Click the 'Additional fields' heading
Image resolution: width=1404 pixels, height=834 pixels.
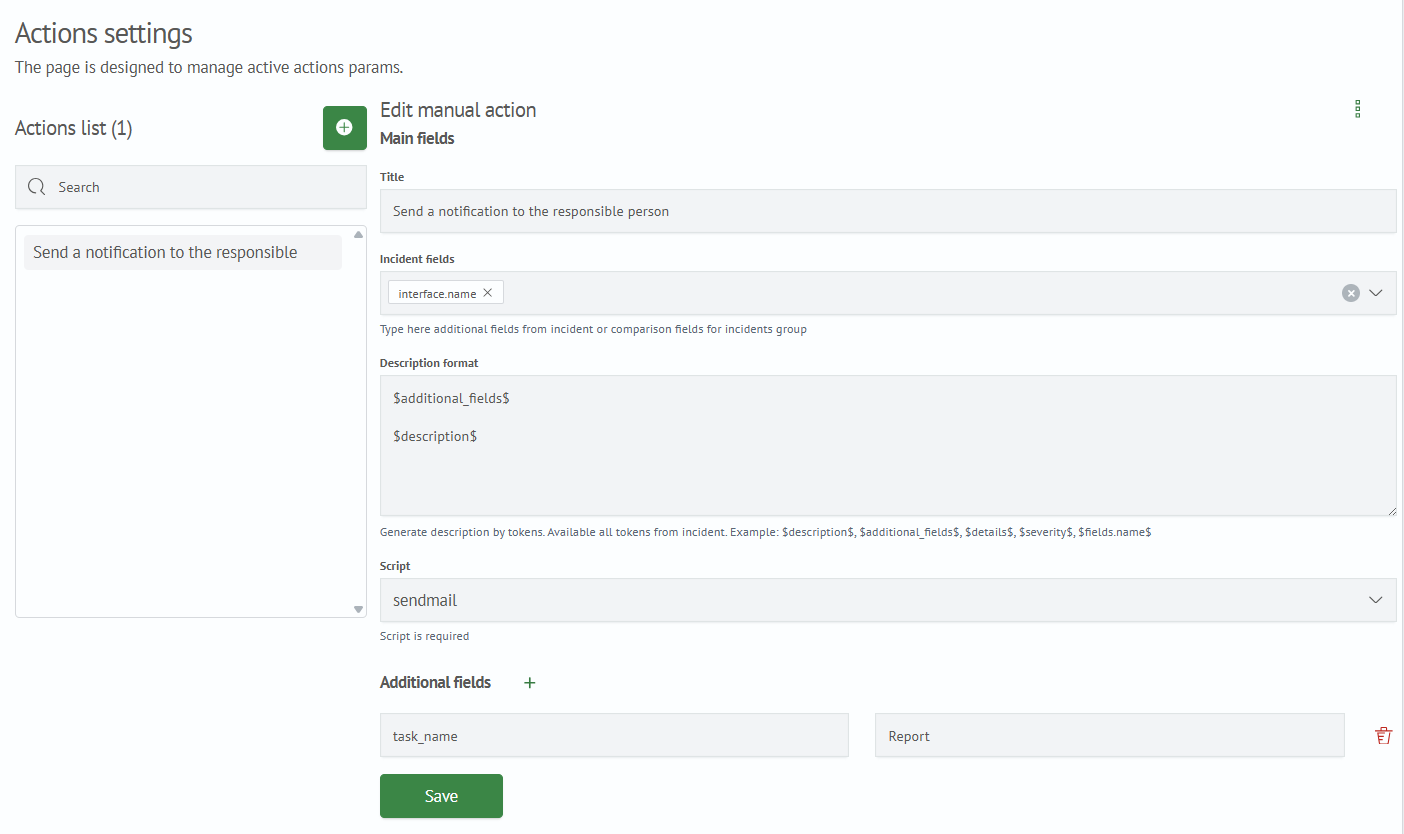(x=435, y=682)
